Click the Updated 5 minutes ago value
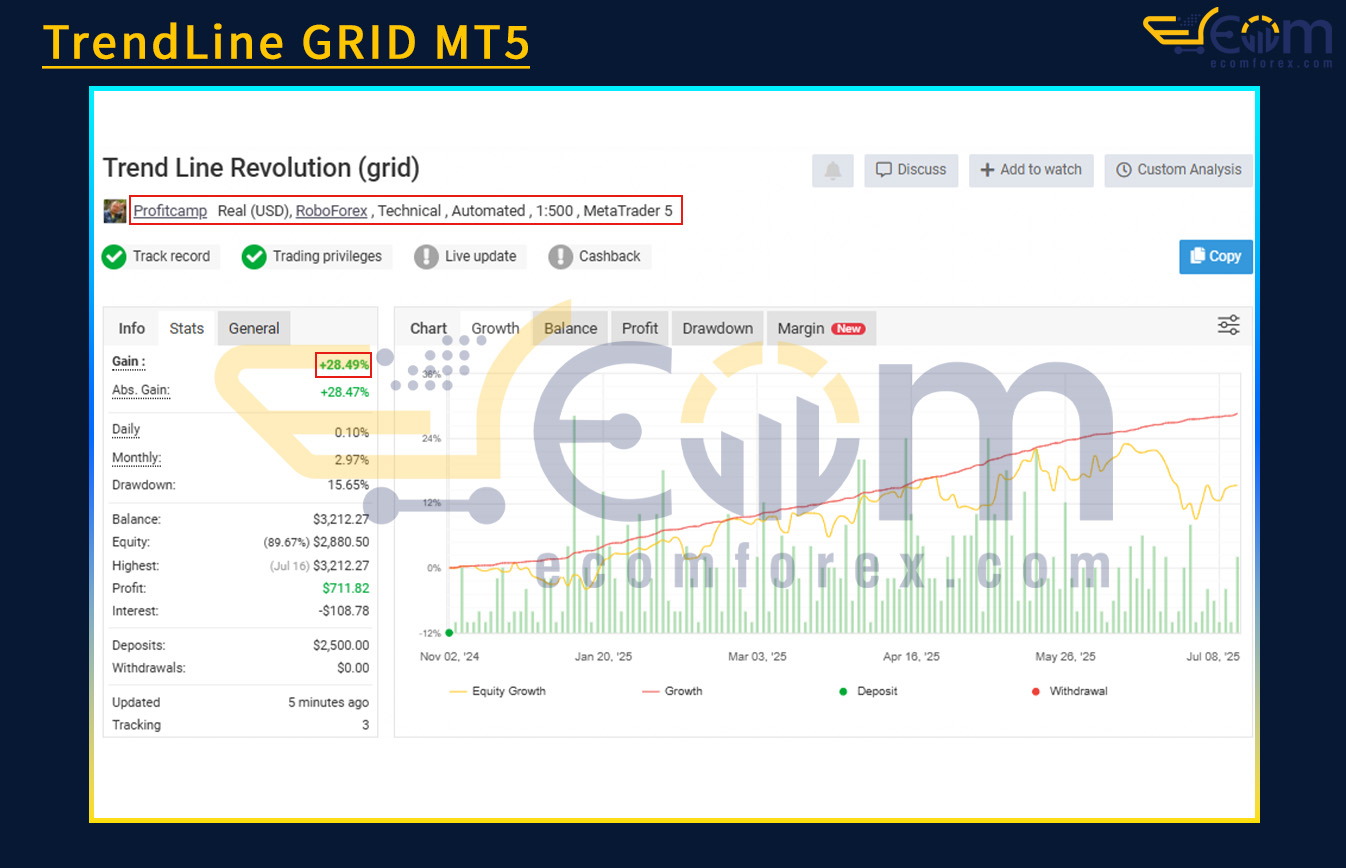The height and width of the screenshot is (868, 1346). [x=328, y=703]
